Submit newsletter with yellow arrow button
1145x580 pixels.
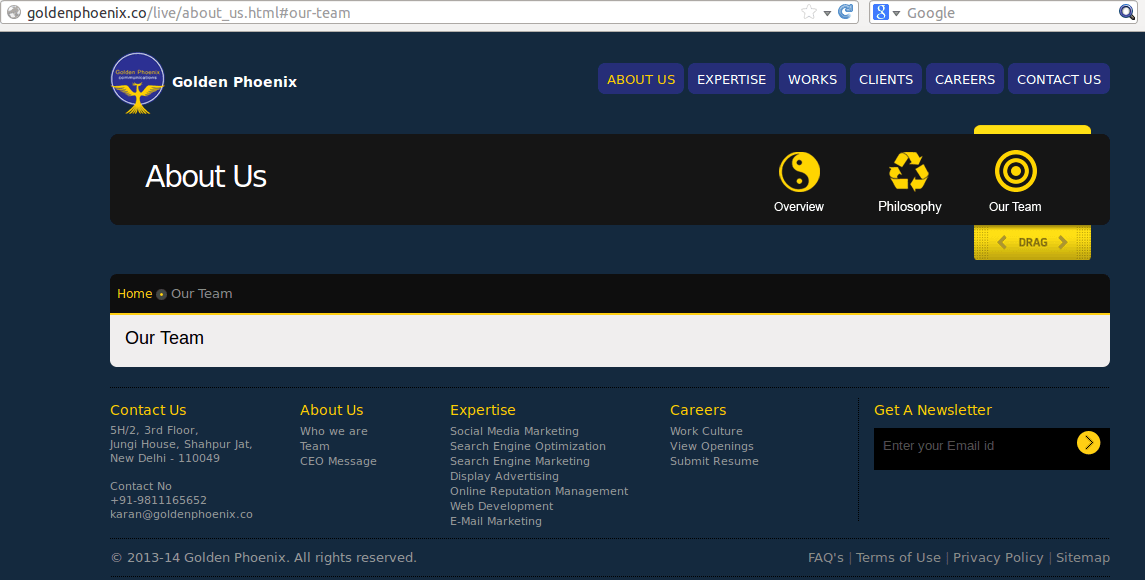1088,443
